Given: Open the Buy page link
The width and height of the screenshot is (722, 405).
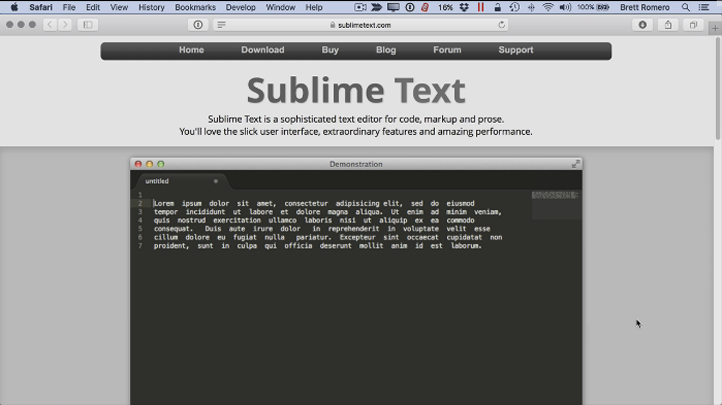Looking at the screenshot, I should click(330, 50).
